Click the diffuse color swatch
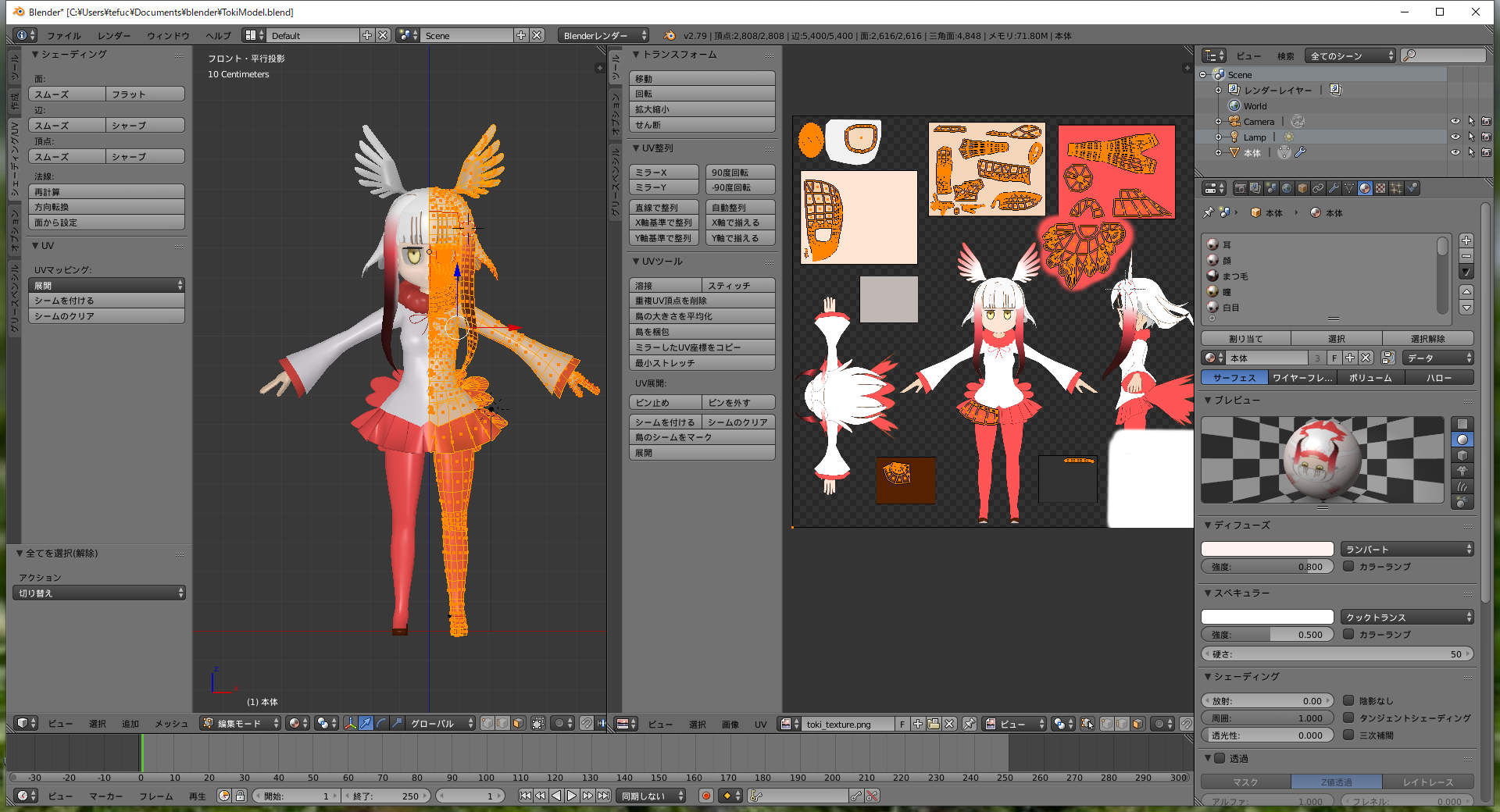Viewport: 1500px width, 812px height. (x=1267, y=549)
